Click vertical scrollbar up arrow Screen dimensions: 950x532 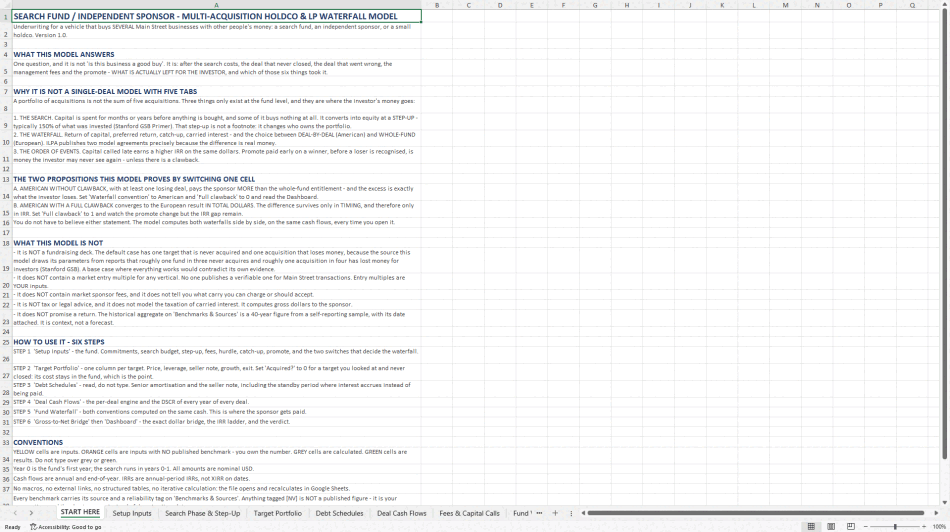pyautogui.click(x=945, y=5)
